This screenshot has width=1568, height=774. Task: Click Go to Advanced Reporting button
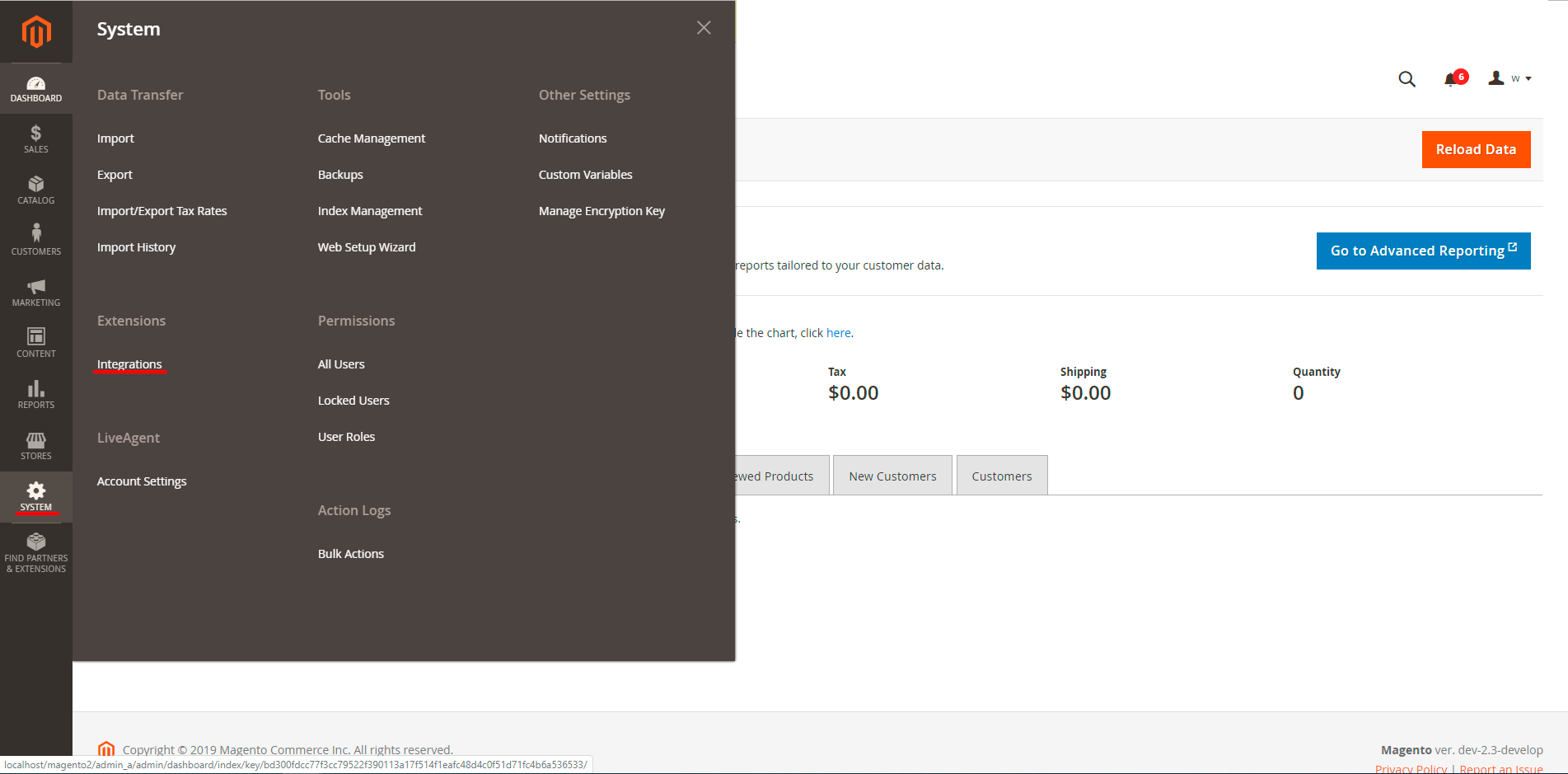coord(1423,251)
